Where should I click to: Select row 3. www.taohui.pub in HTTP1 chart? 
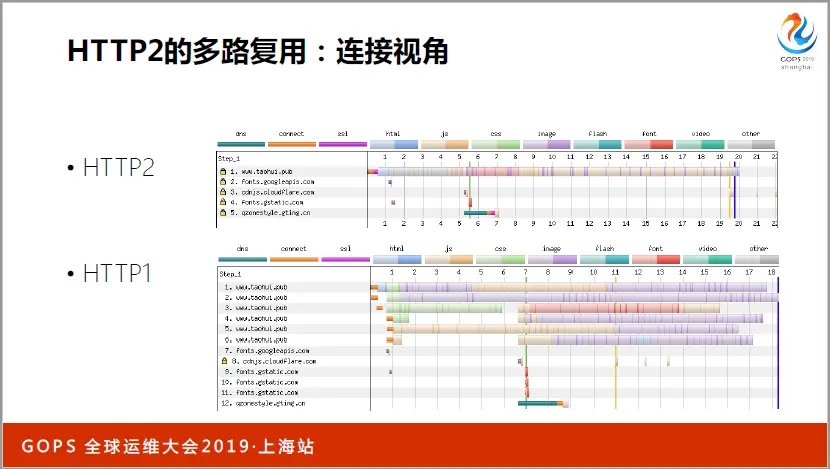pos(499,308)
